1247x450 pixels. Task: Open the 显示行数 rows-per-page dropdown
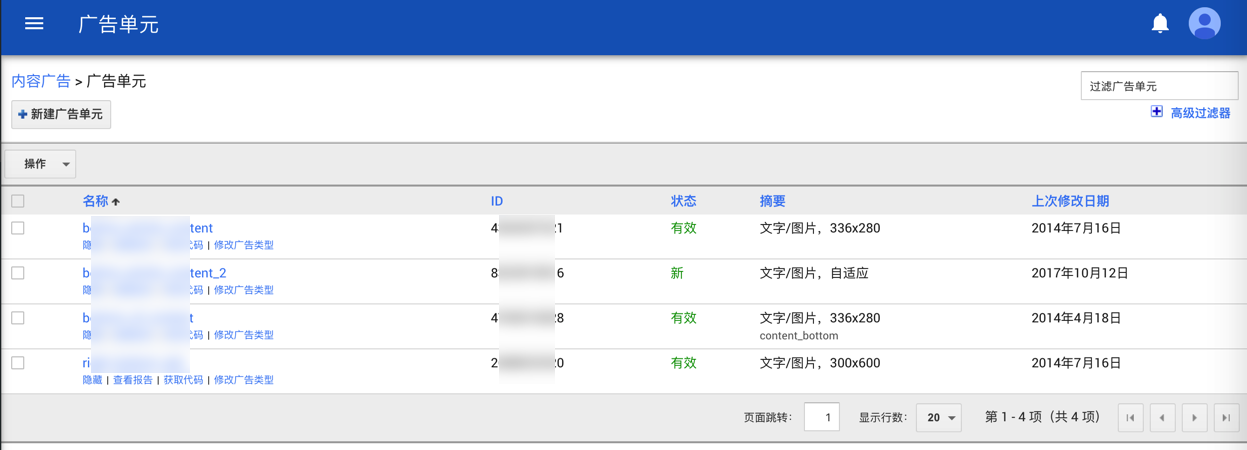coord(938,418)
